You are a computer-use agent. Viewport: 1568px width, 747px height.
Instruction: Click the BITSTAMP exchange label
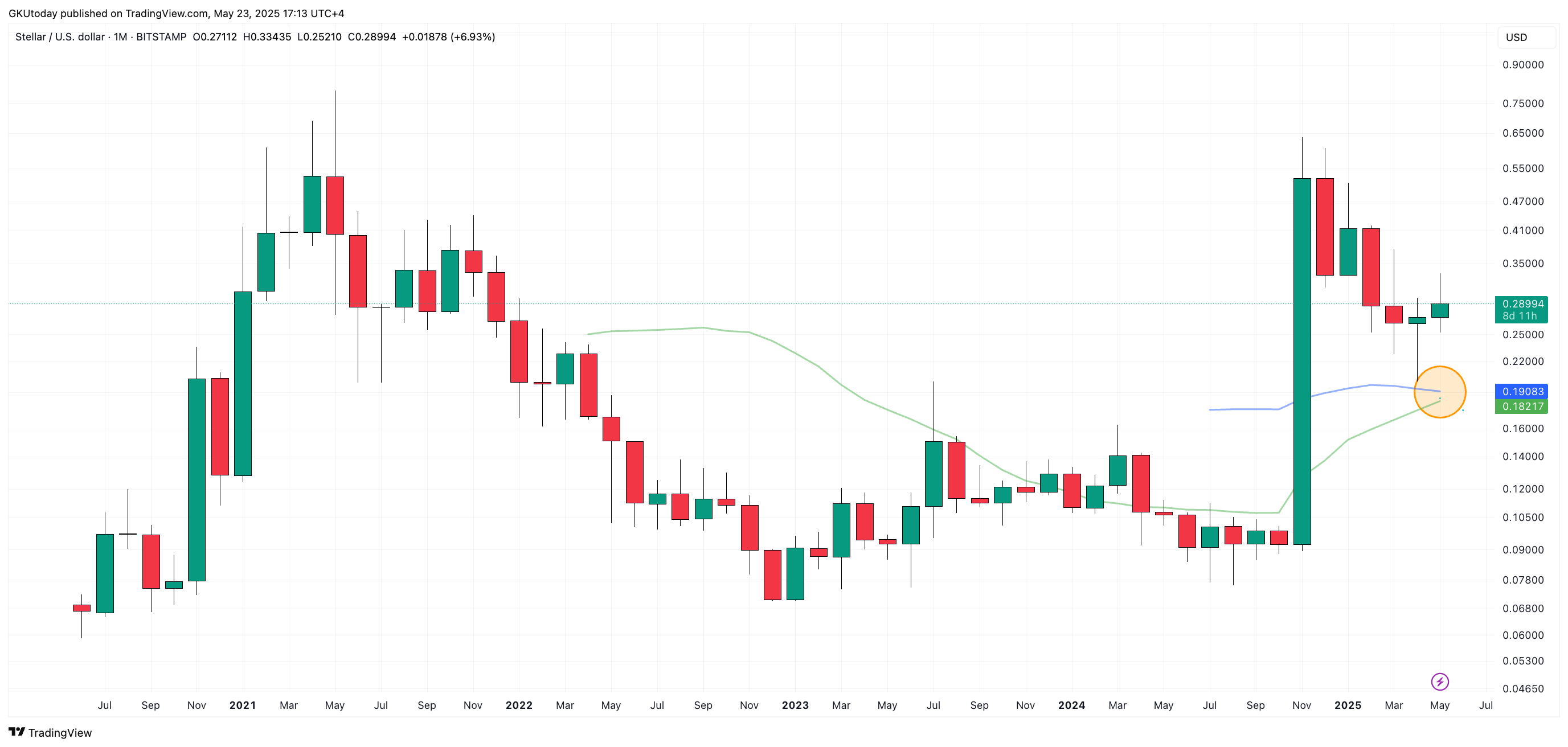pos(161,37)
